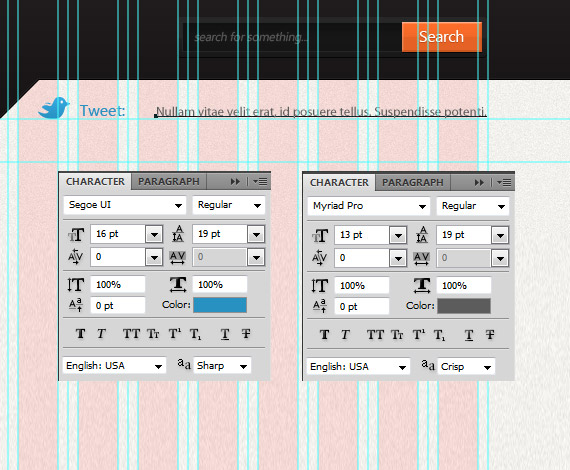Toggle All Caps in Myriad Pro panel
Screen dimensions: 570x470
(x=375, y=335)
